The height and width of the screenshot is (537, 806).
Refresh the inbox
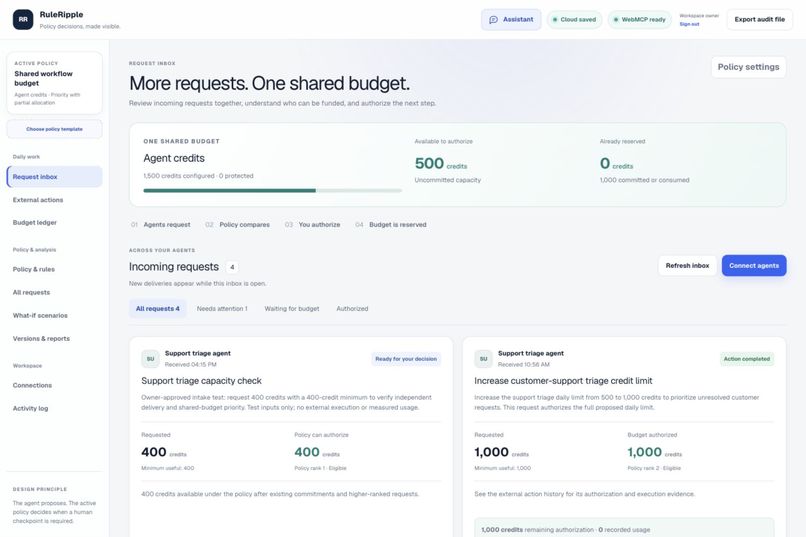tap(687, 266)
